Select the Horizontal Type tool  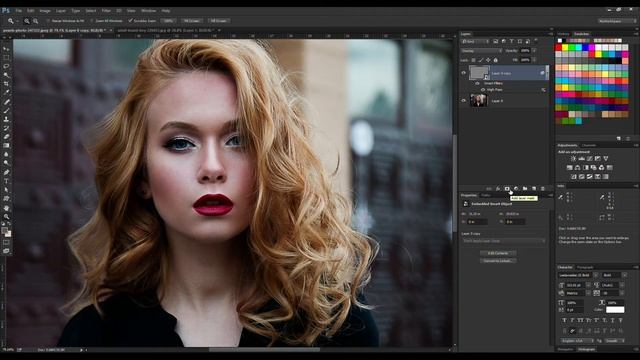pos(6,181)
